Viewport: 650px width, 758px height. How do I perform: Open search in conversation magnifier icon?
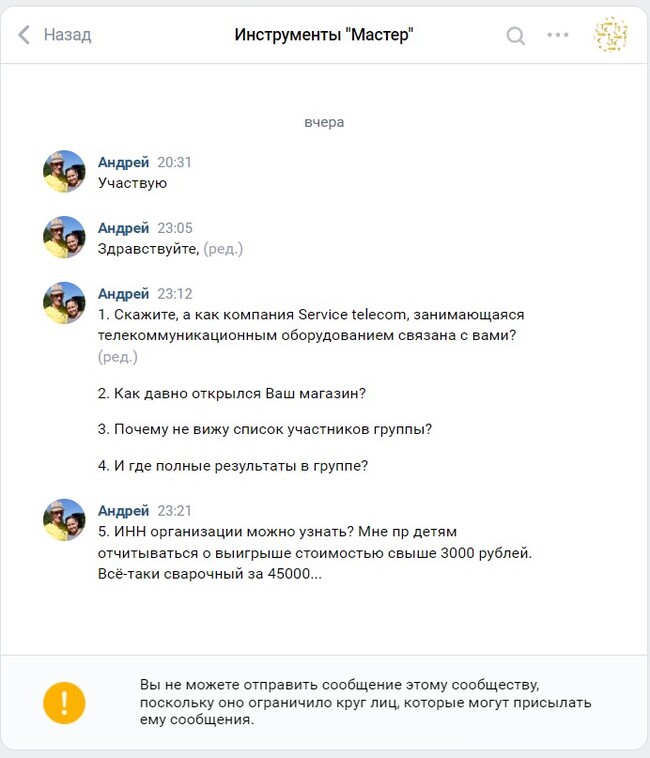[515, 35]
